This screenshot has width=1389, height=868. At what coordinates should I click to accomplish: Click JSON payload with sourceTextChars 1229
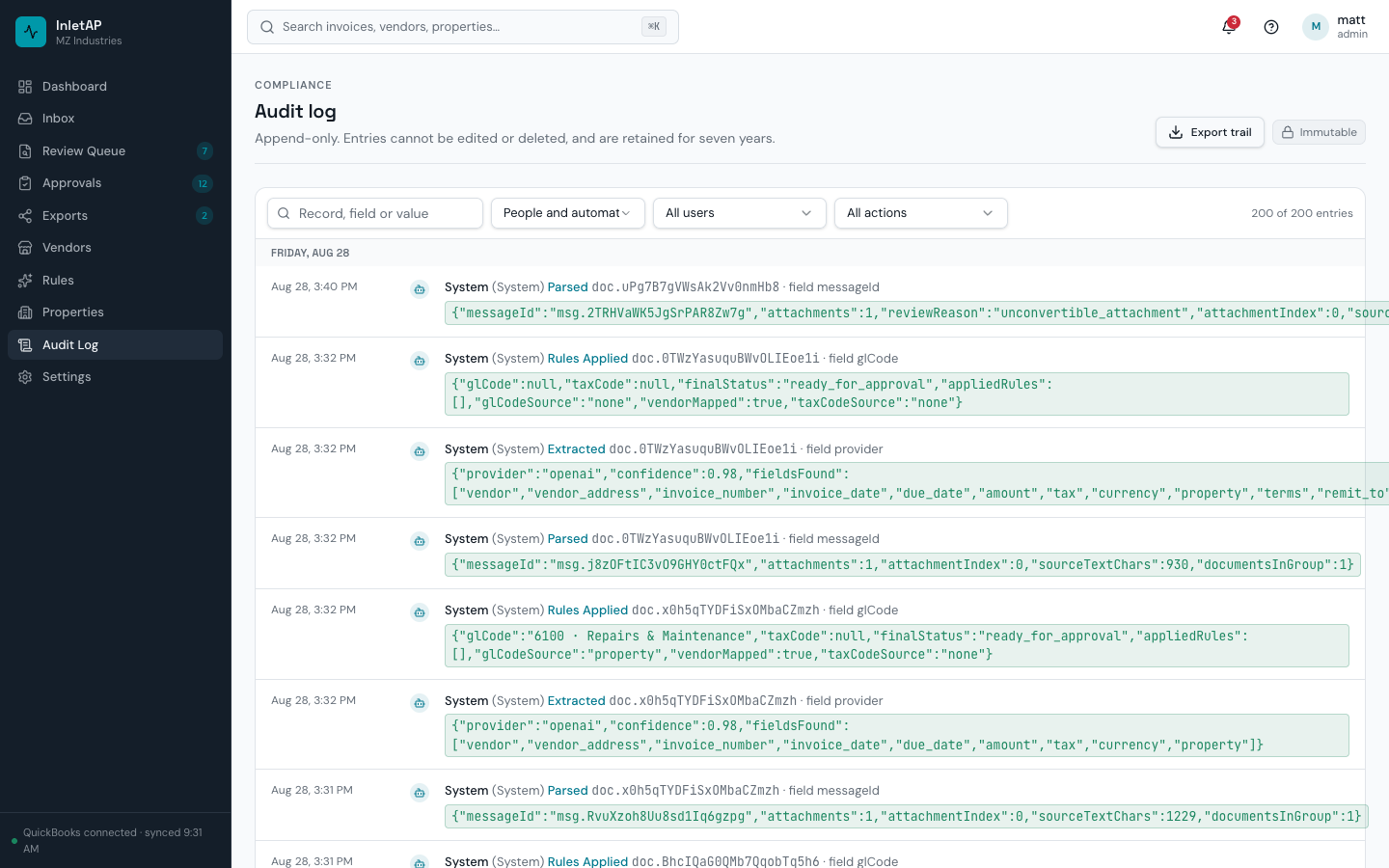pos(907,816)
